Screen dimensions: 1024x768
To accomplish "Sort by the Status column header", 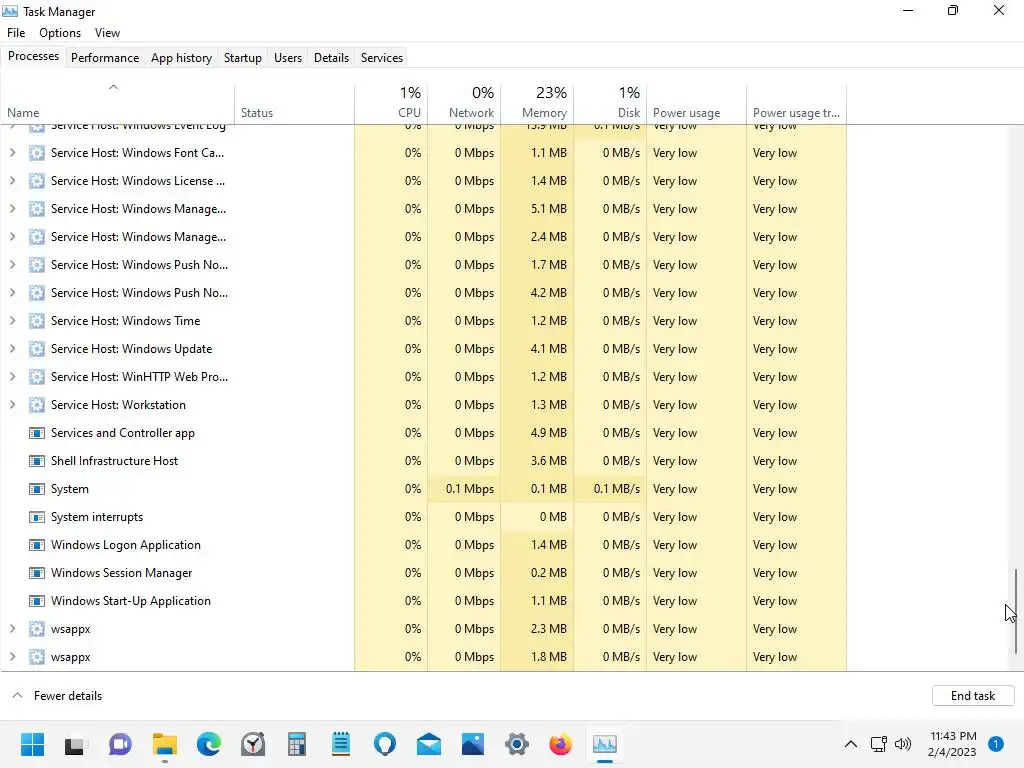I will [x=295, y=103].
